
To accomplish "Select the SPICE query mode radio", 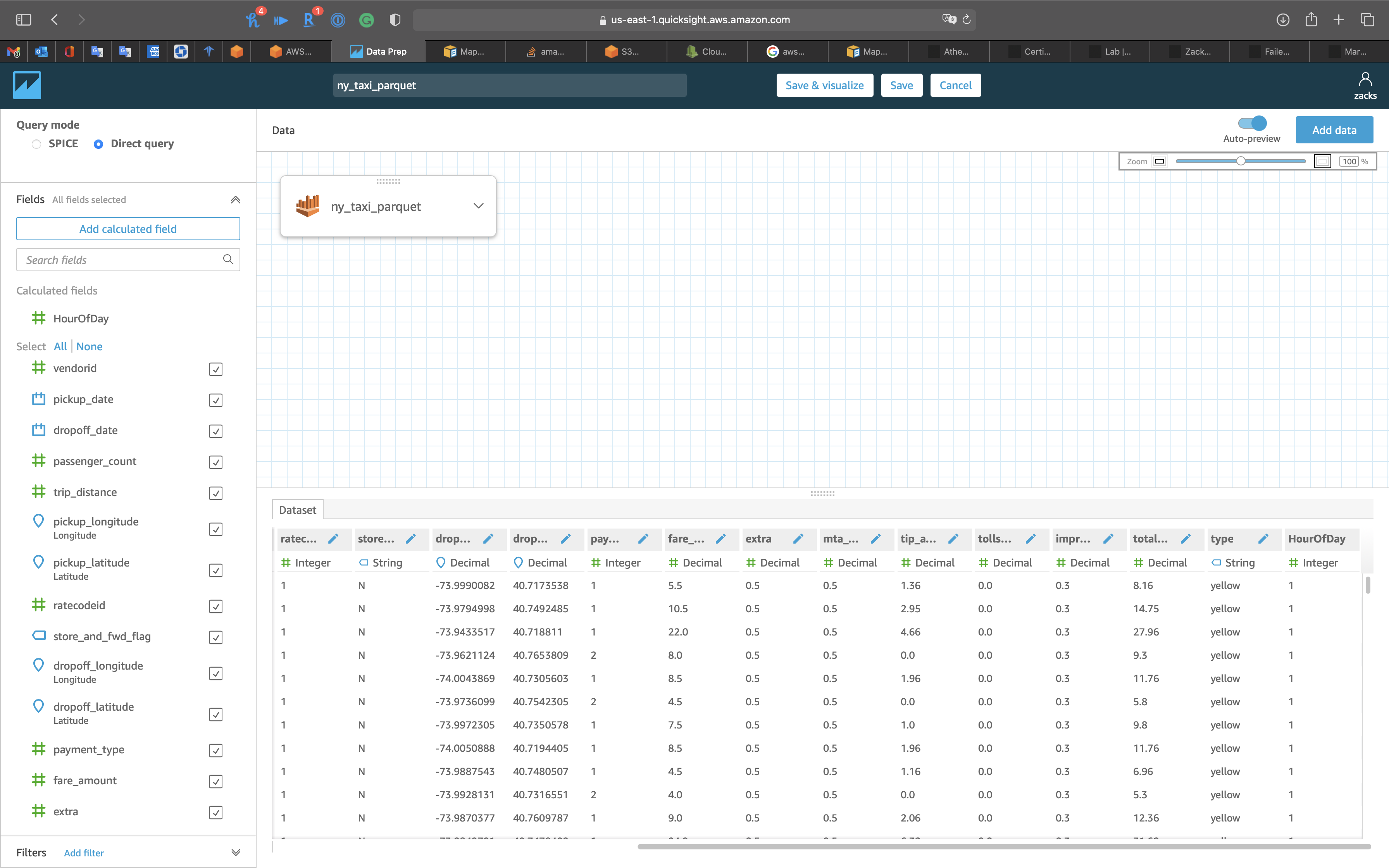I will click(x=37, y=144).
